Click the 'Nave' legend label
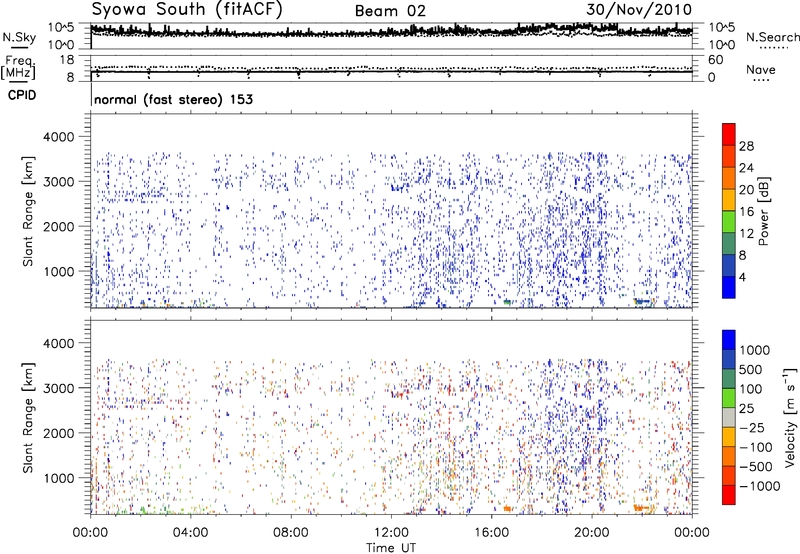800x554 pixels. (x=761, y=69)
